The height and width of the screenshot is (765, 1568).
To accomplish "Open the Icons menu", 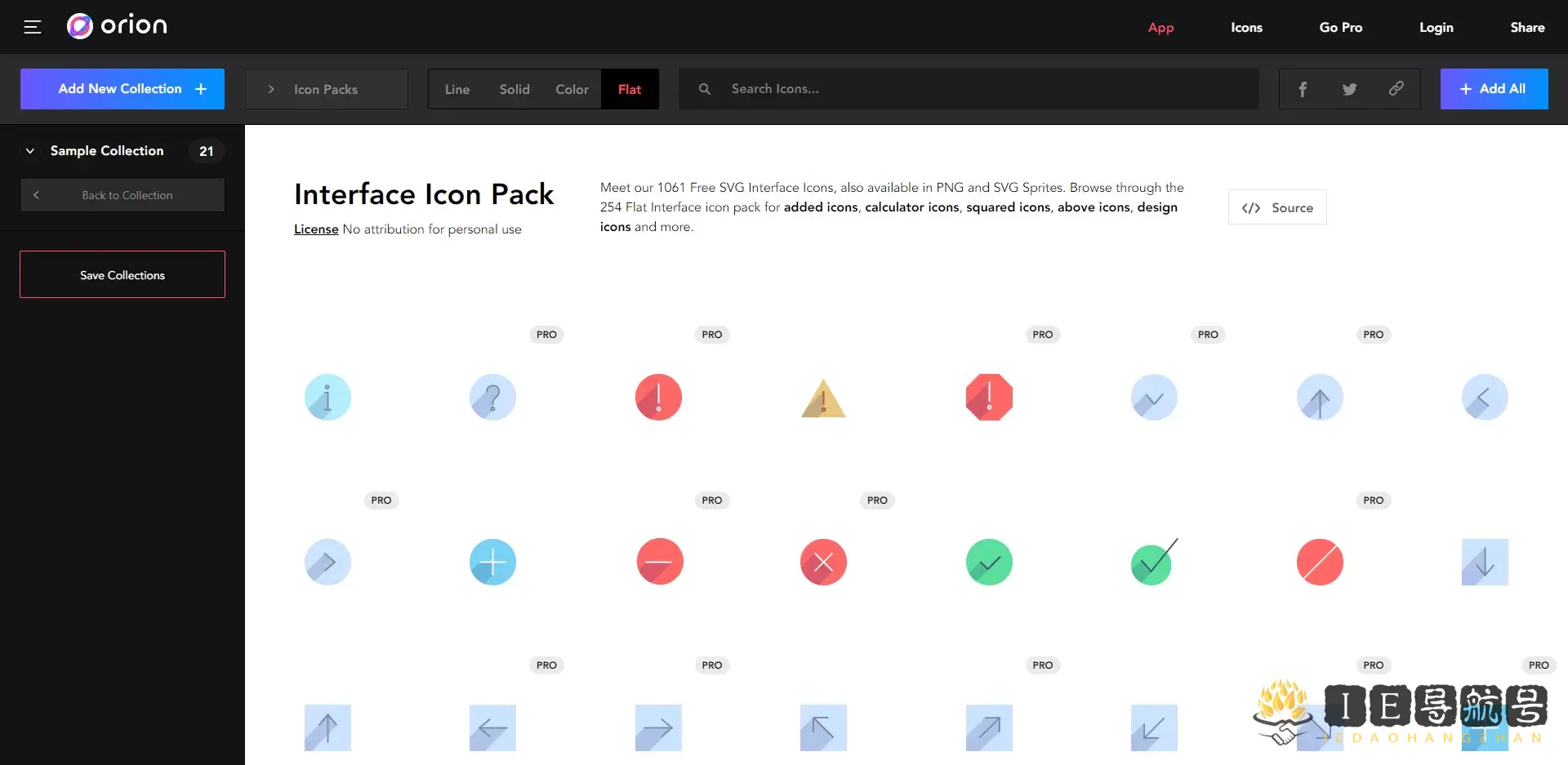I will coord(1246,27).
